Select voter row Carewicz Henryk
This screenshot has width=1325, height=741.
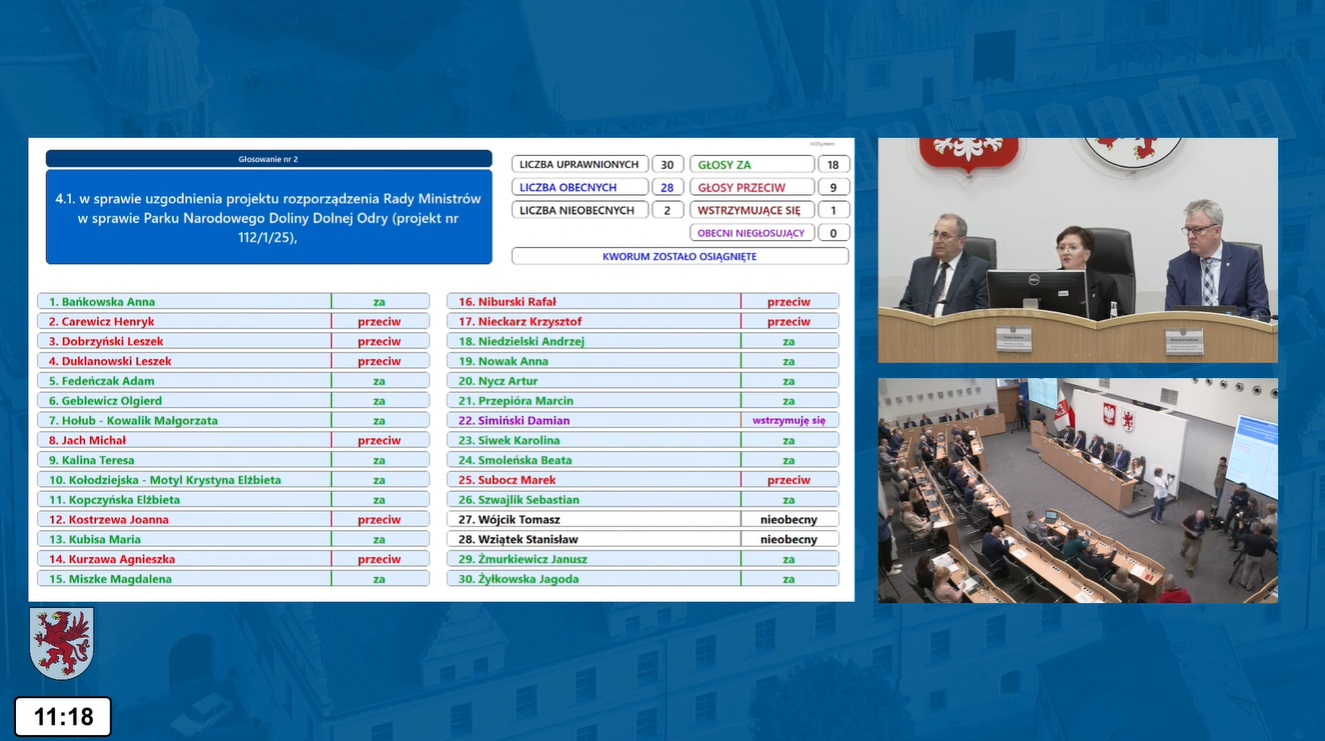pyautogui.click(x=184, y=321)
